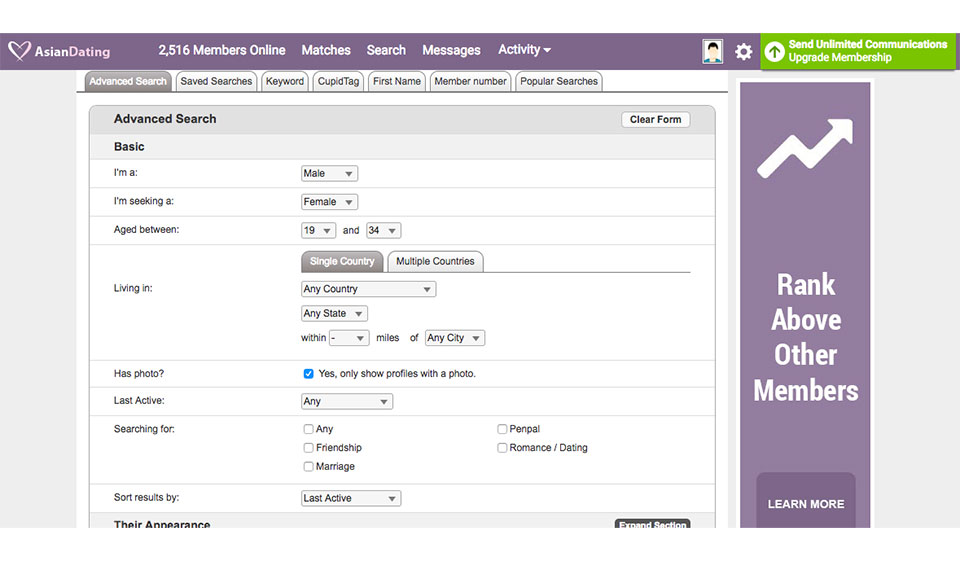Open the profile avatar thumbnail
Image resolution: width=960 pixels, height=561 pixels.
click(712, 51)
